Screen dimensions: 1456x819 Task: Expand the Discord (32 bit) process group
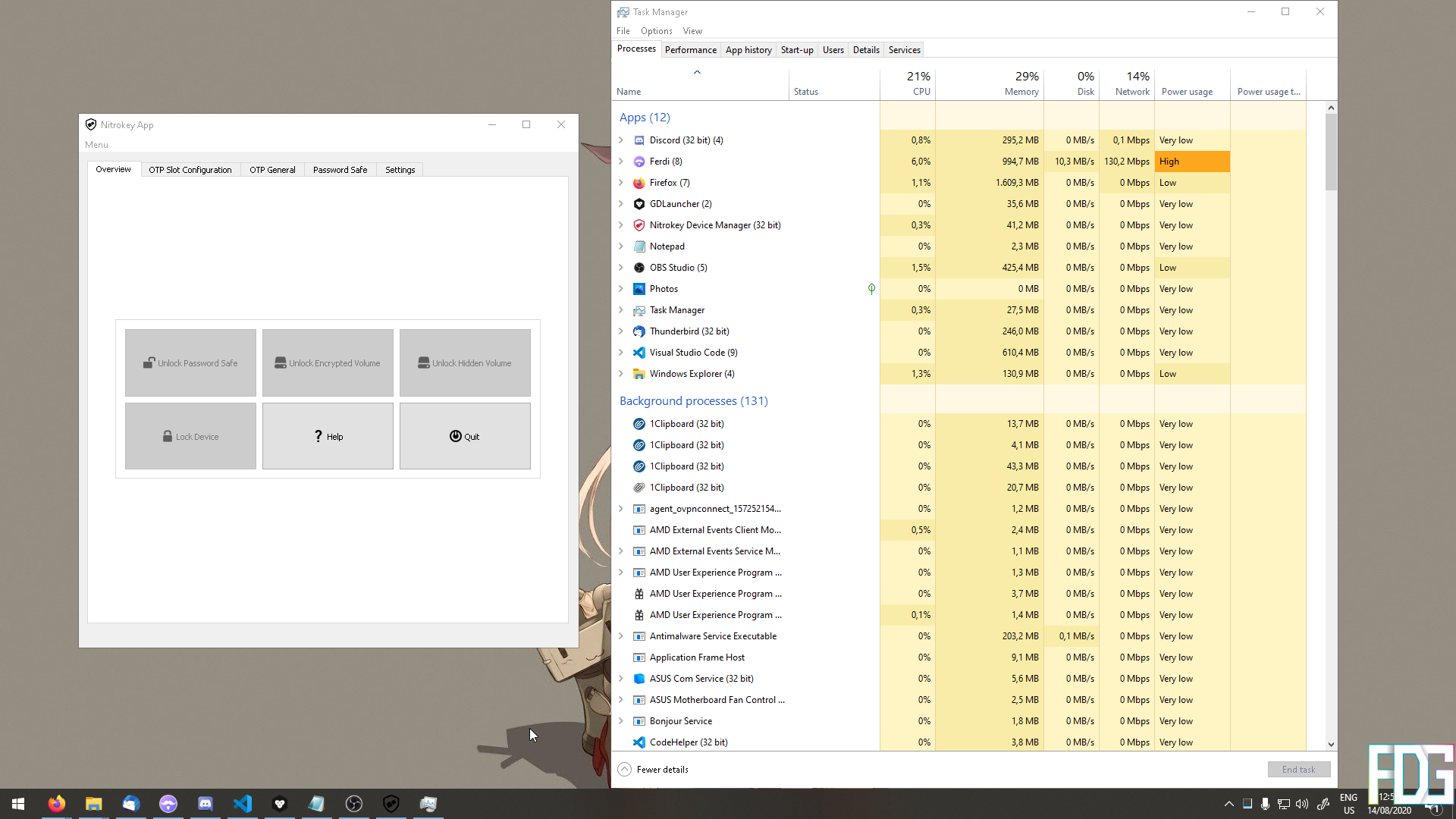point(621,140)
